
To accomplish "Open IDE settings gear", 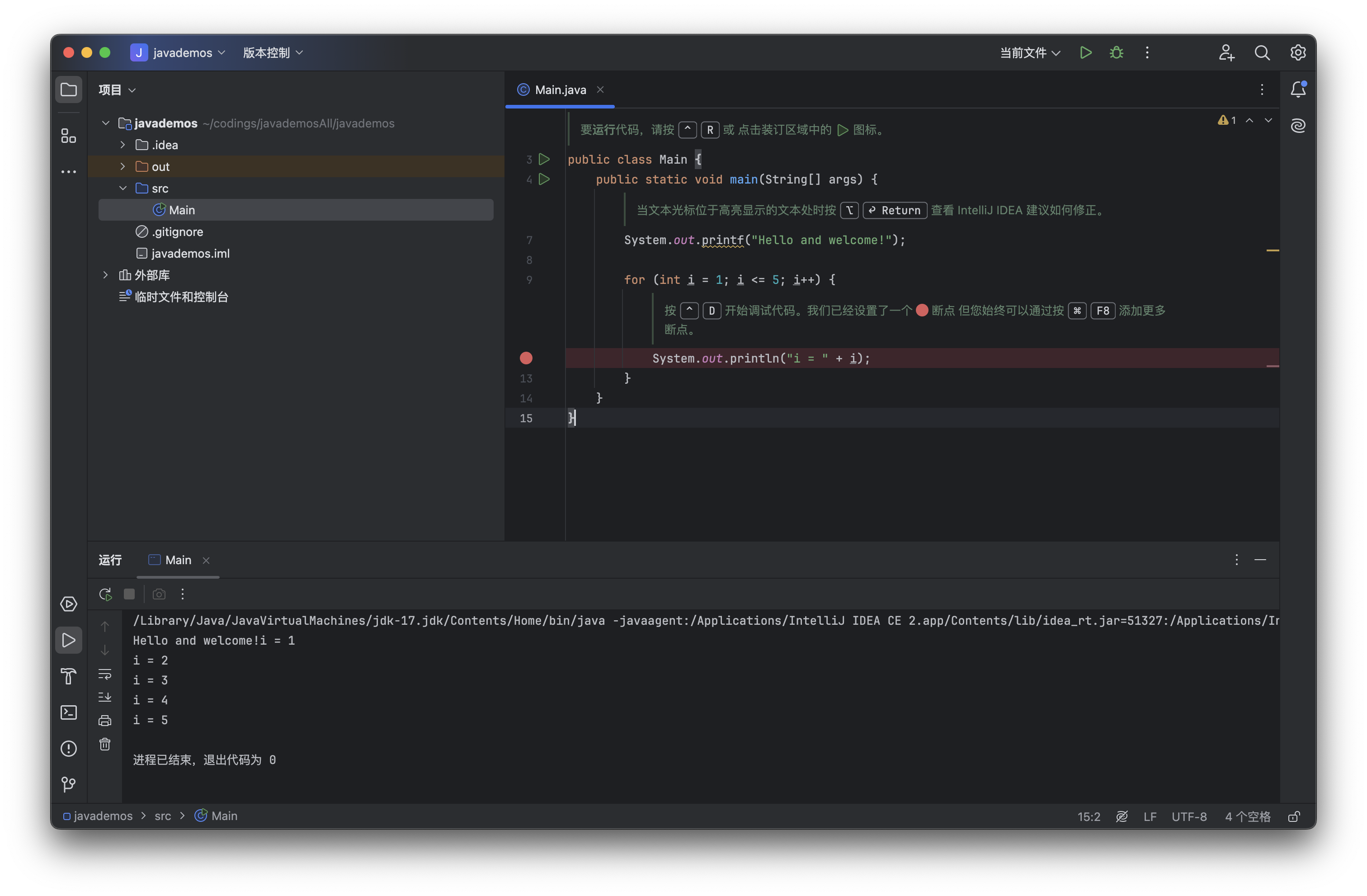I will click(x=1297, y=53).
